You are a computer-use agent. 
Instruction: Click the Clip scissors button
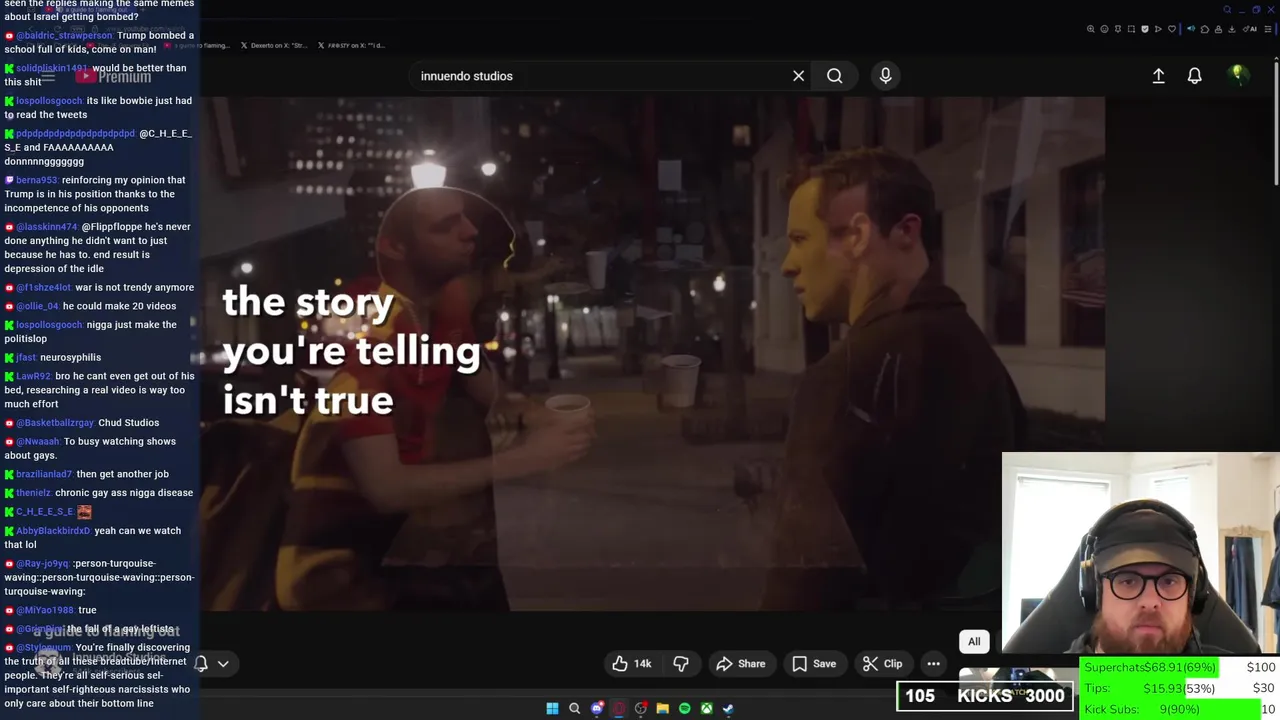(882, 663)
